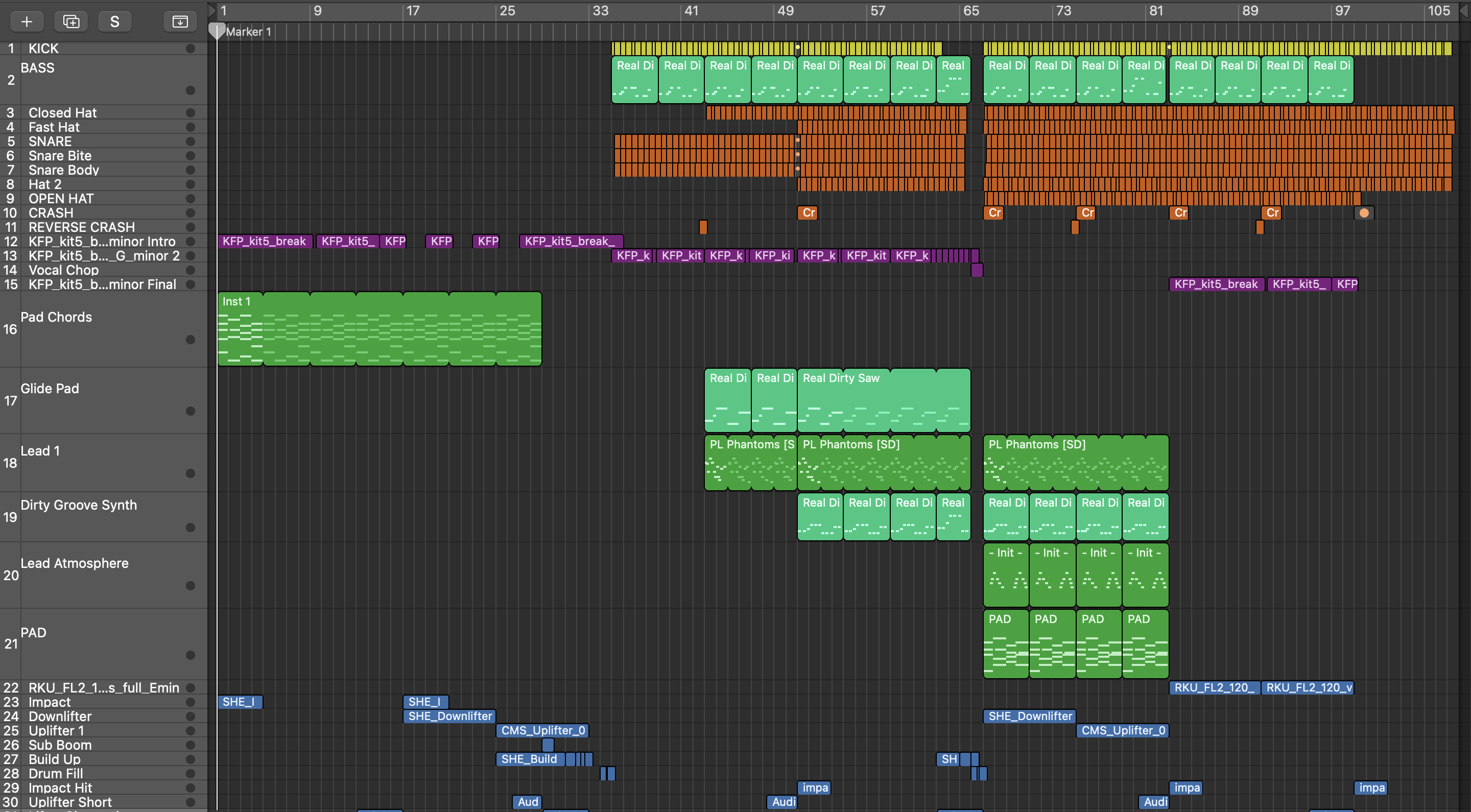The width and height of the screenshot is (1471, 812).
Task: Toggle the Pad Chords track enable dot
Action: click(x=190, y=340)
